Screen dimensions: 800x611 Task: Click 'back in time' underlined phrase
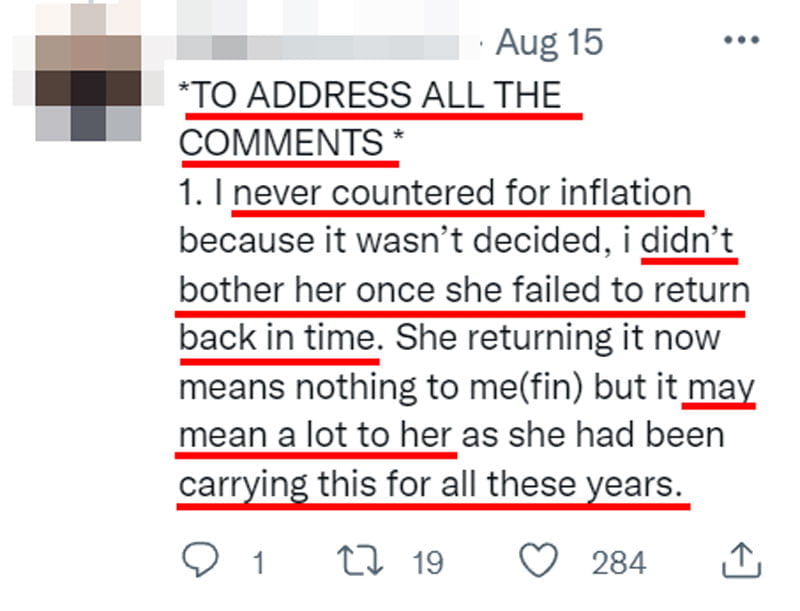tap(279, 337)
